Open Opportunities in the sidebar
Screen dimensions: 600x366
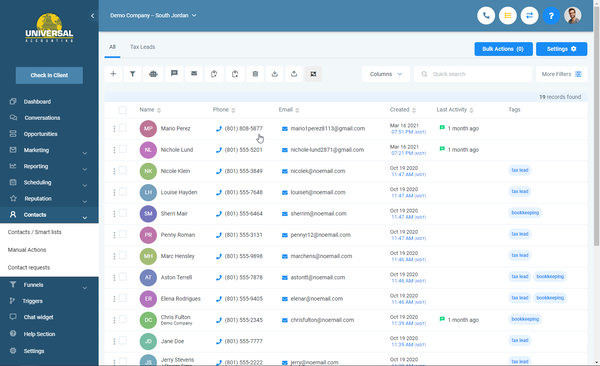click(40, 134)
